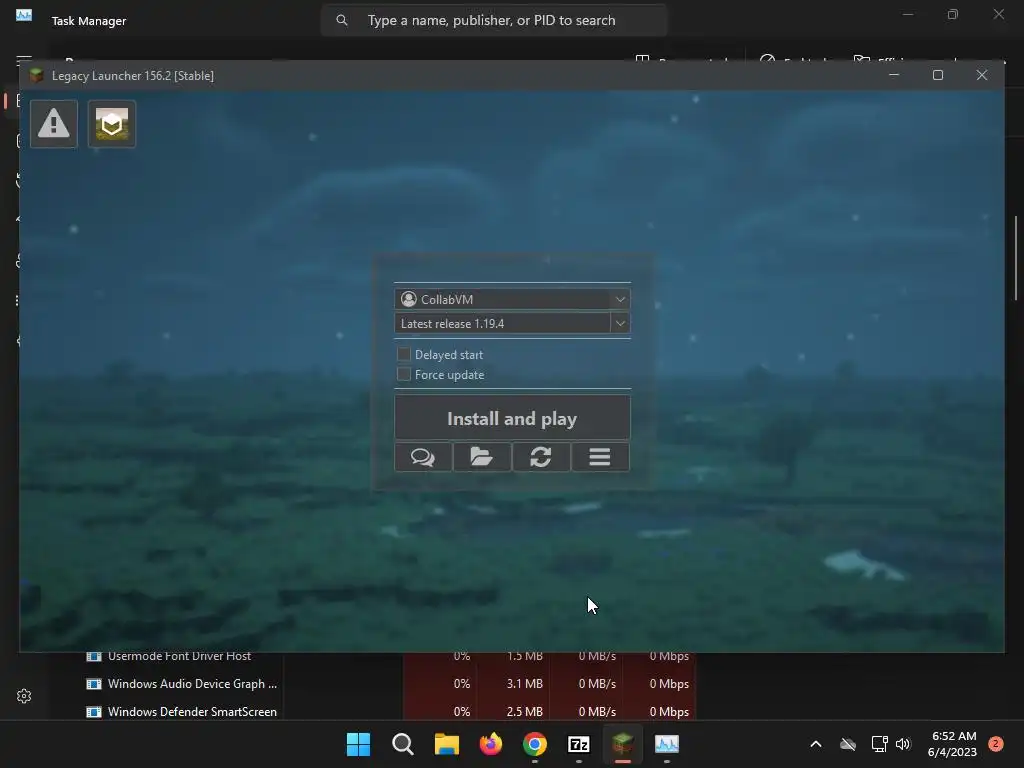Minimize the Legacy Launcher window
The image size is (1024, 768).
pos(894,75)
